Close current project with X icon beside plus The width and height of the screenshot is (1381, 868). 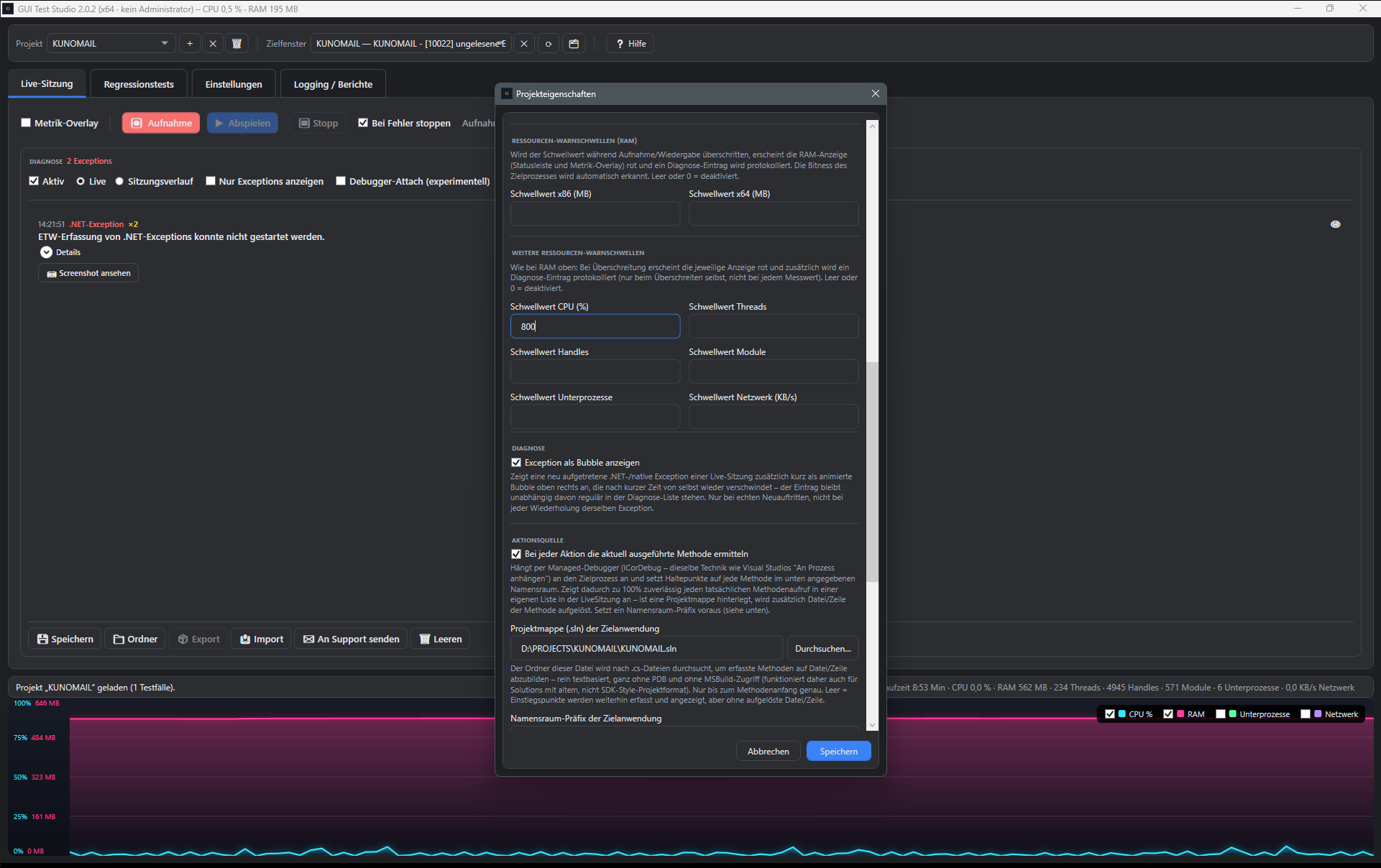213,44
